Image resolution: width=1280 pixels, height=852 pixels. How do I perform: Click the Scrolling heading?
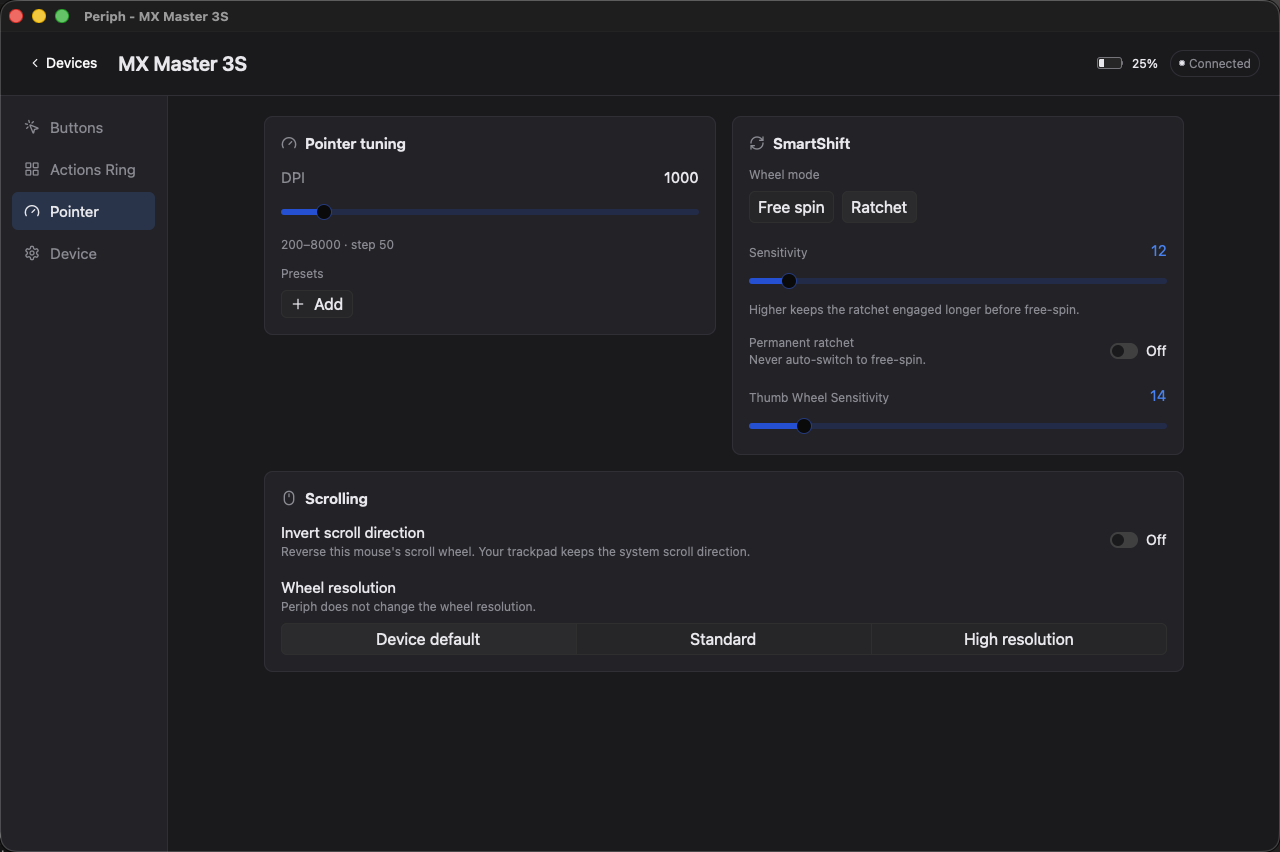(x=336, y=499)
